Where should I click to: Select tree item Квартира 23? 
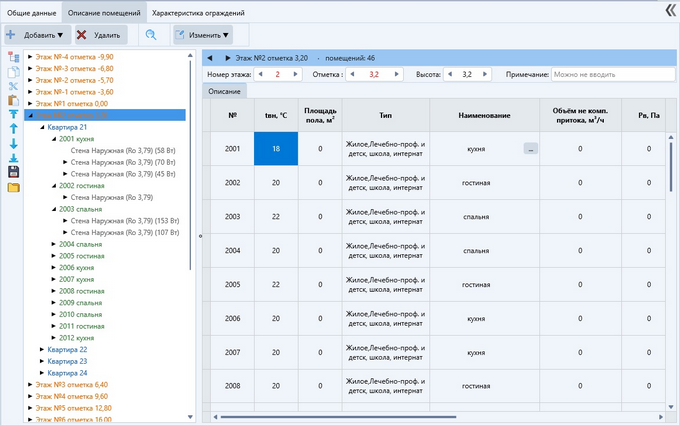67,361
